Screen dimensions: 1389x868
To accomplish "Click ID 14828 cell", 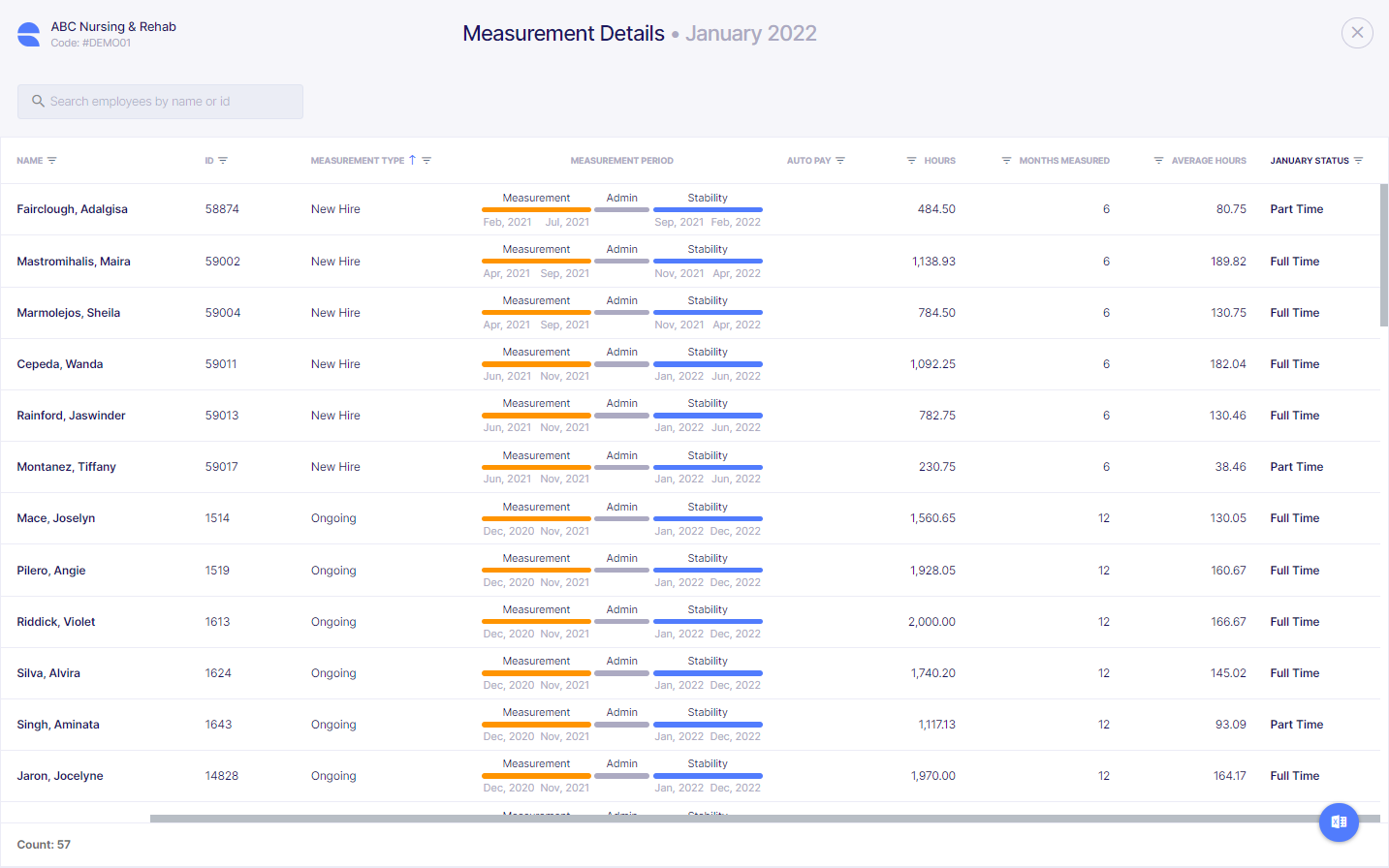I will [x=222, y=776].
